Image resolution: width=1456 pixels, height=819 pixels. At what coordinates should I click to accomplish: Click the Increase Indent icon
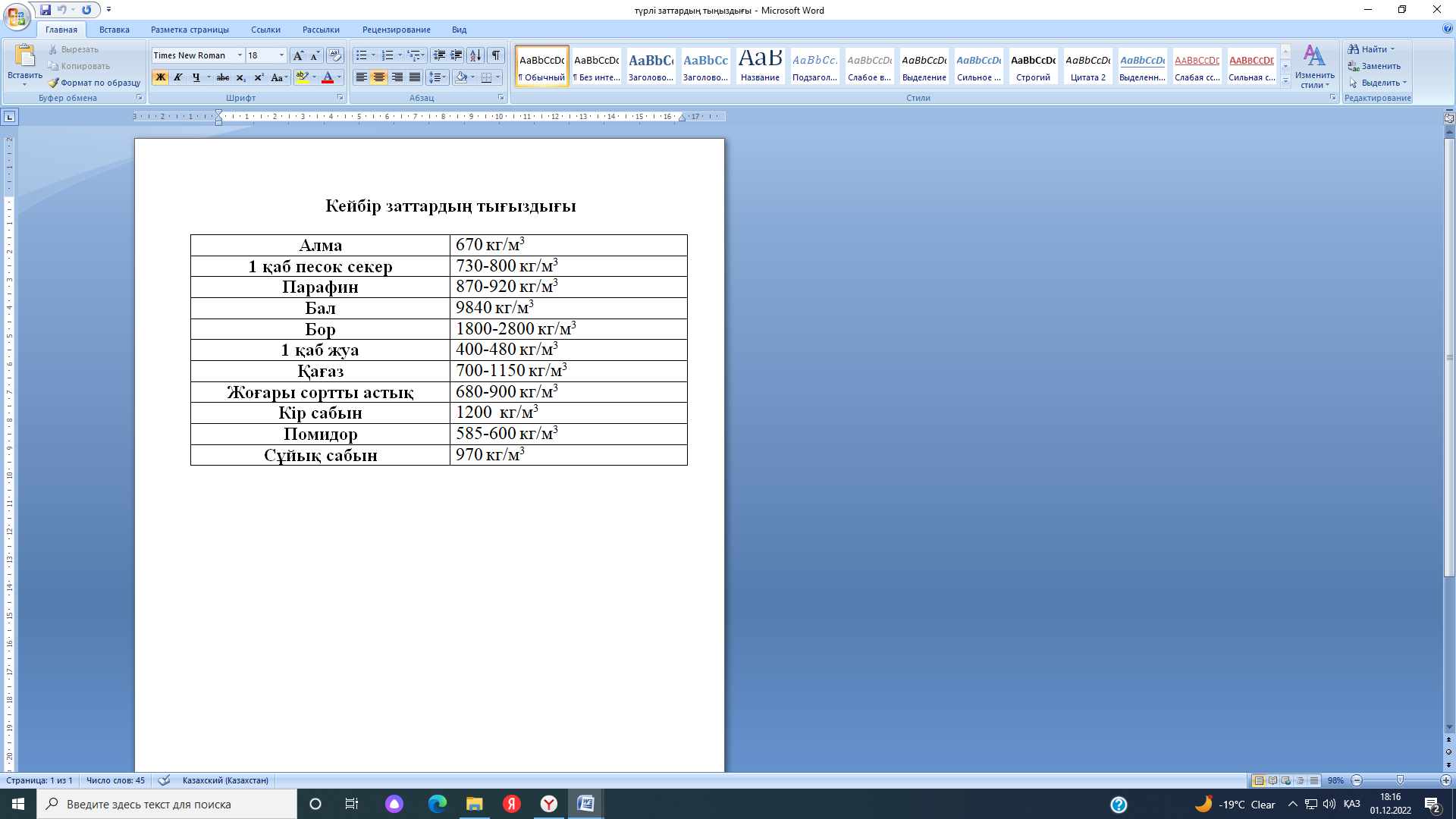coord(457,55)
